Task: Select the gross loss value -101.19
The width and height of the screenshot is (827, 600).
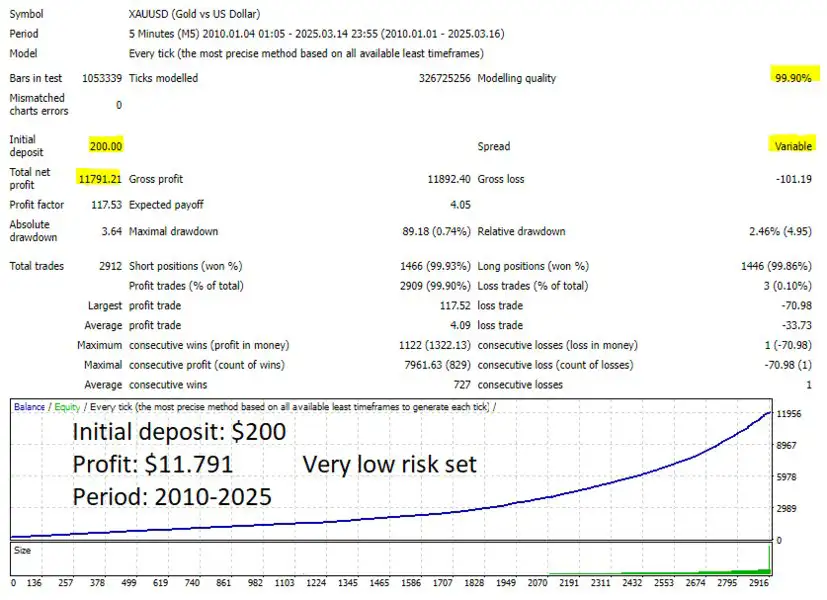Action: (793, 179)
